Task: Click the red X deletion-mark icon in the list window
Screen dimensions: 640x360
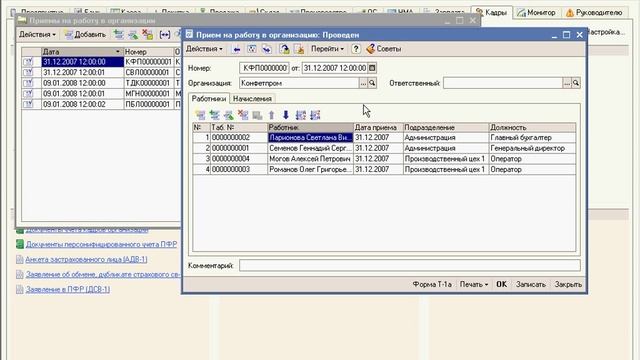Action: 147,35
